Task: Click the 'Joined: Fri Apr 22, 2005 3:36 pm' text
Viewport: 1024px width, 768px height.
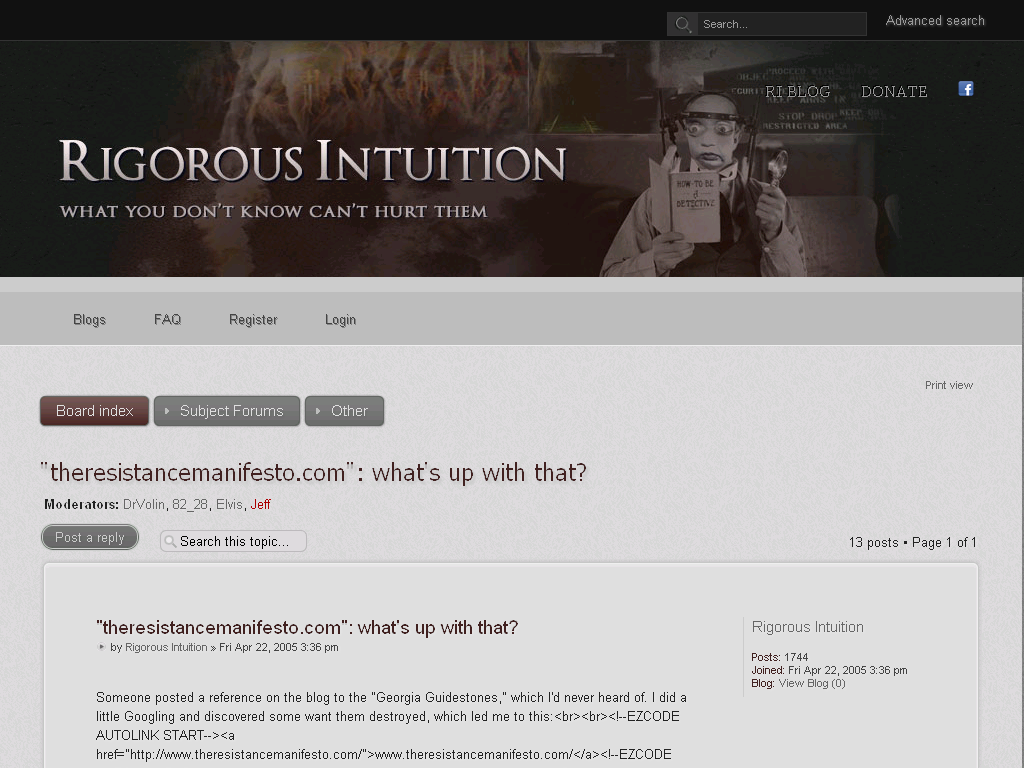Action: pyautogui.click(x=829, y=670)
